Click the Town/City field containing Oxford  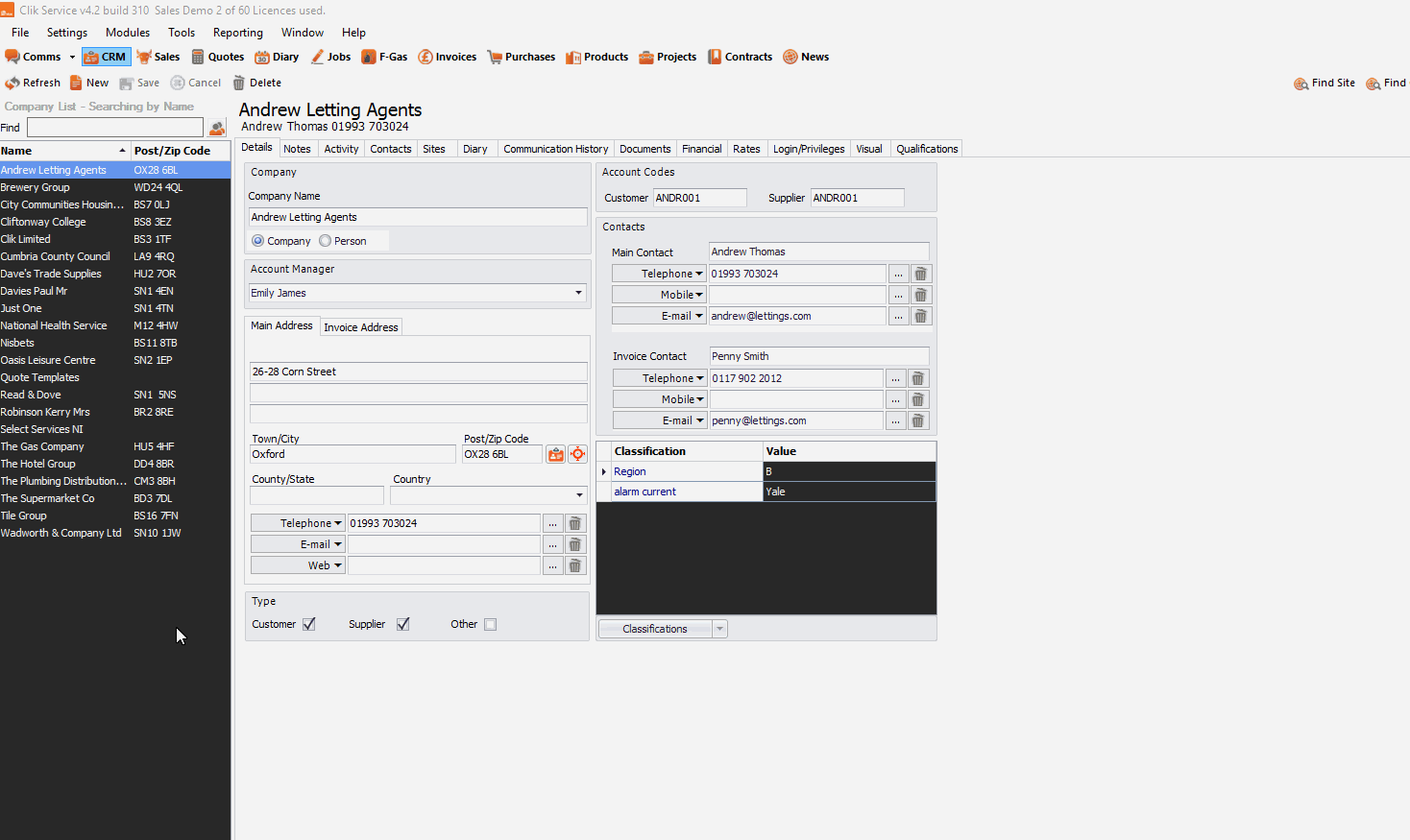click(352, 454)
